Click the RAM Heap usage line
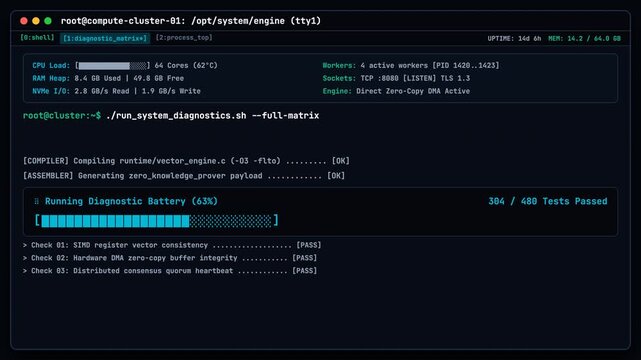Viewport: 641px width, 360px height. pyautogui.click(x=108, y=78)
